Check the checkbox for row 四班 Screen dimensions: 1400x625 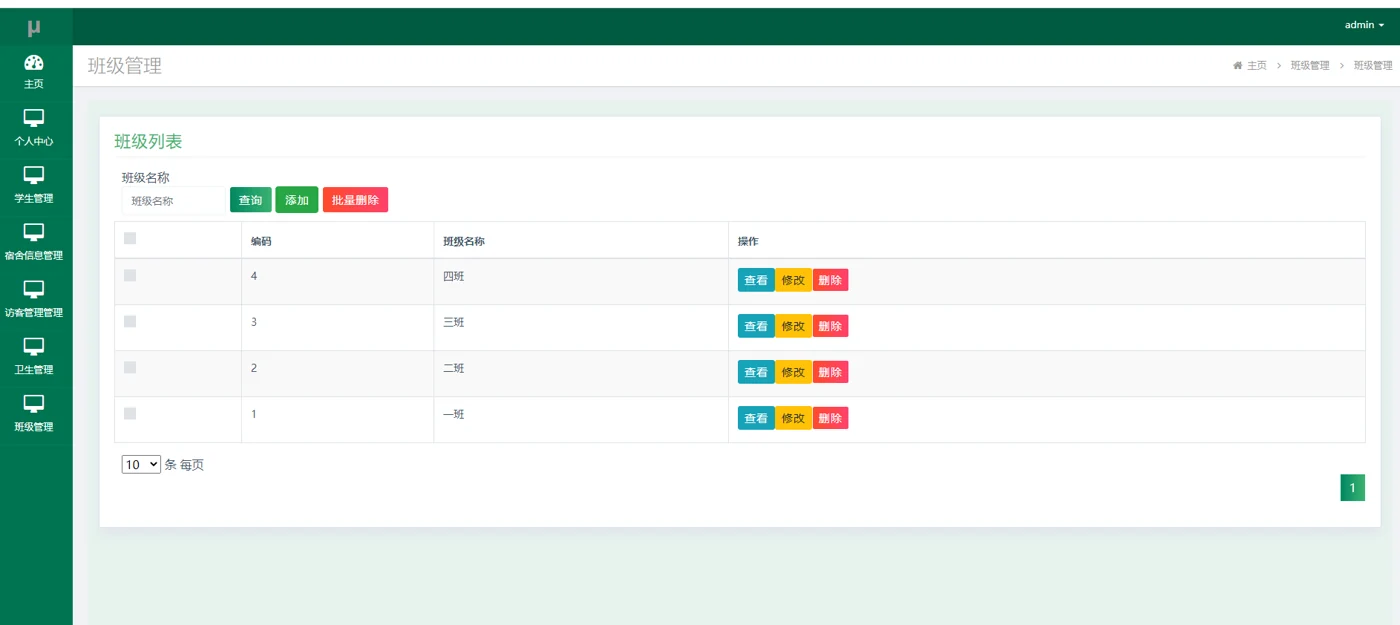(x=130, y=275)
